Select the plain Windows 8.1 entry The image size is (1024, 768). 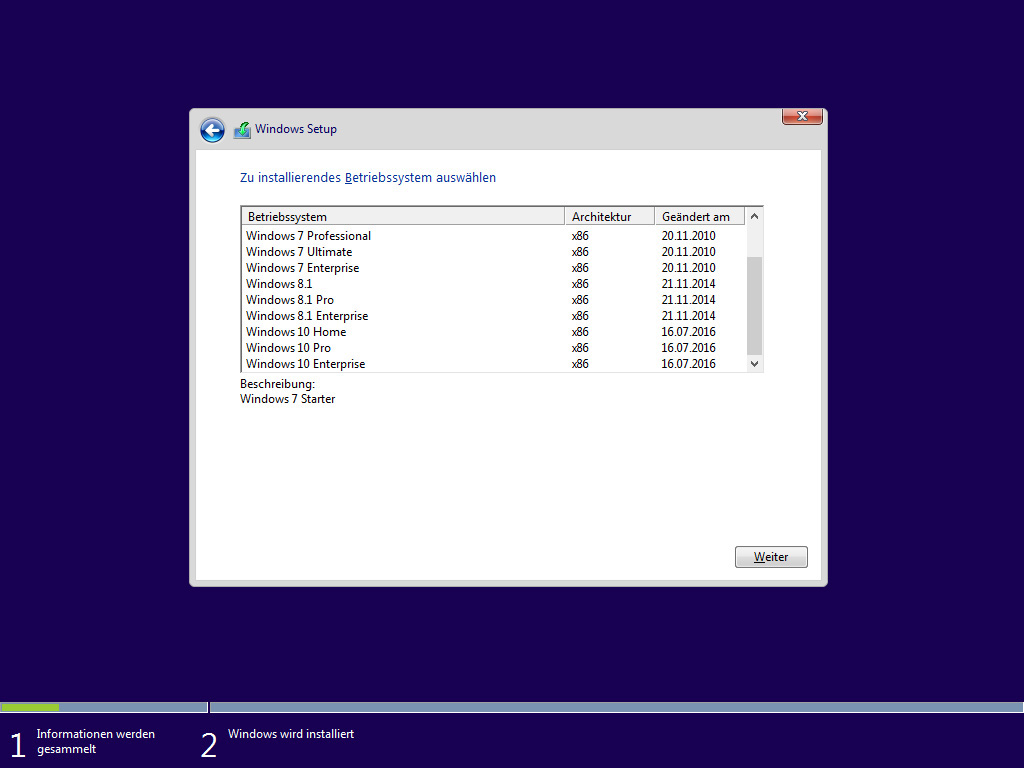[x=493, y=284]
